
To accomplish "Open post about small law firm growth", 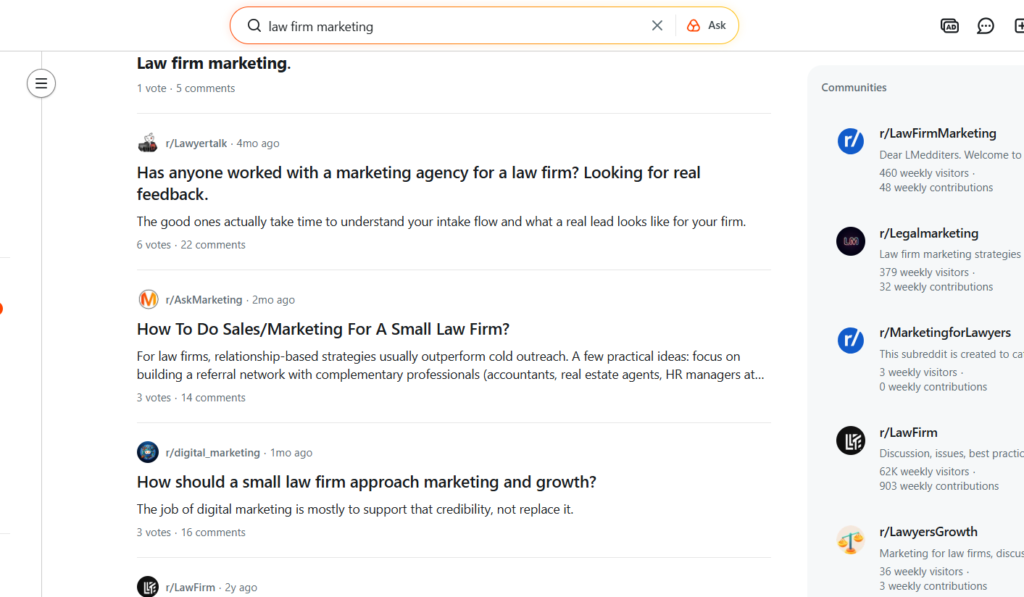I will [366, 482].
